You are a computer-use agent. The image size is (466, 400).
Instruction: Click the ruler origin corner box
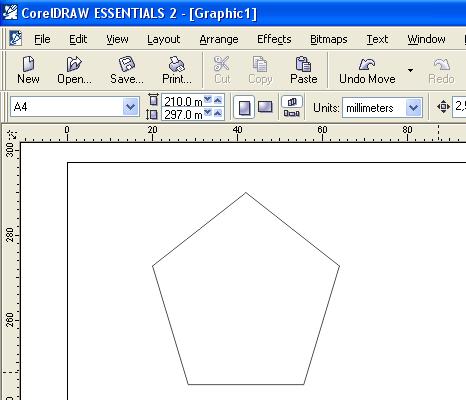coord(12,134)
